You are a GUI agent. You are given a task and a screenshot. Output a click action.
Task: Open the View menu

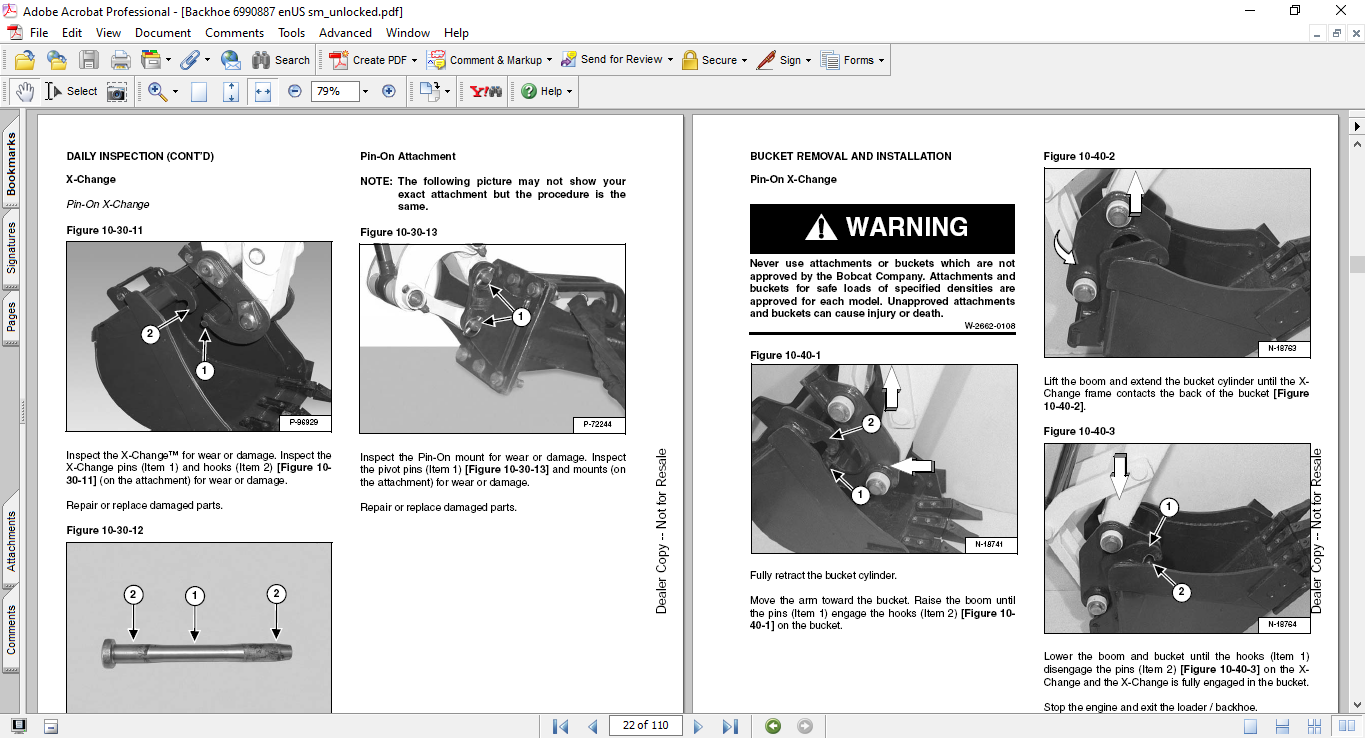[108, 33]
